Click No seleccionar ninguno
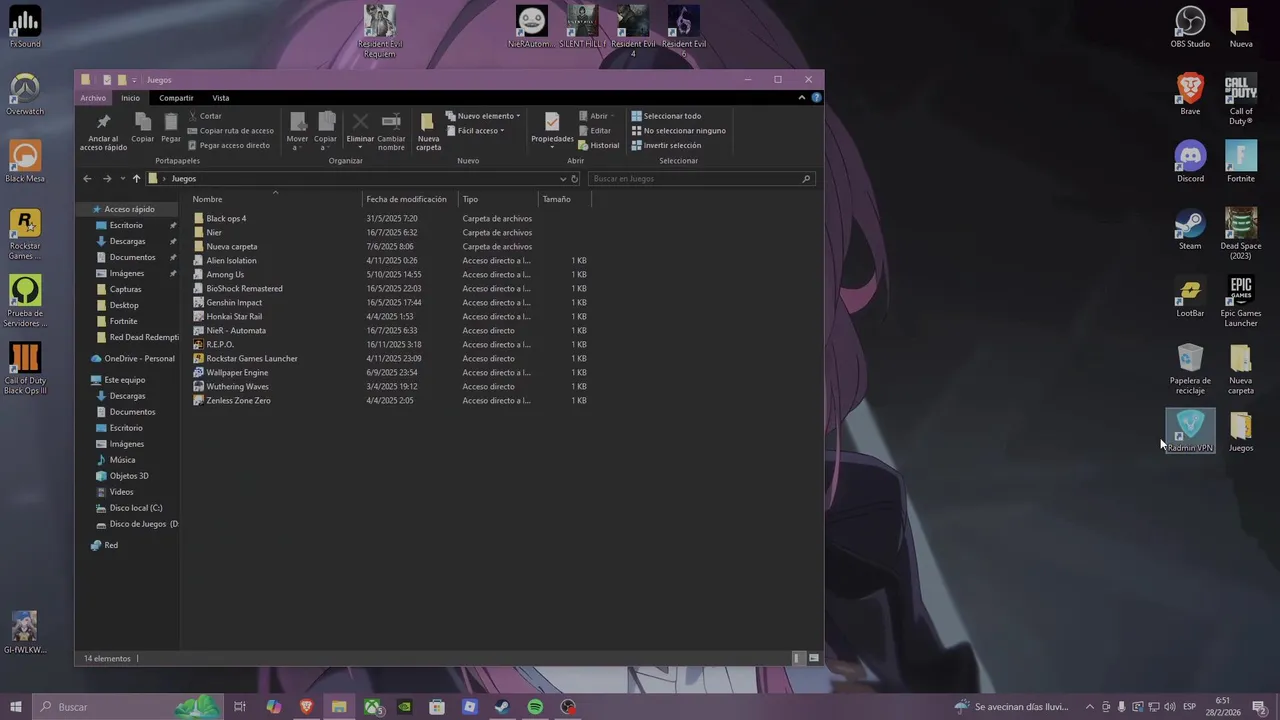 click(x=679, y=131)
